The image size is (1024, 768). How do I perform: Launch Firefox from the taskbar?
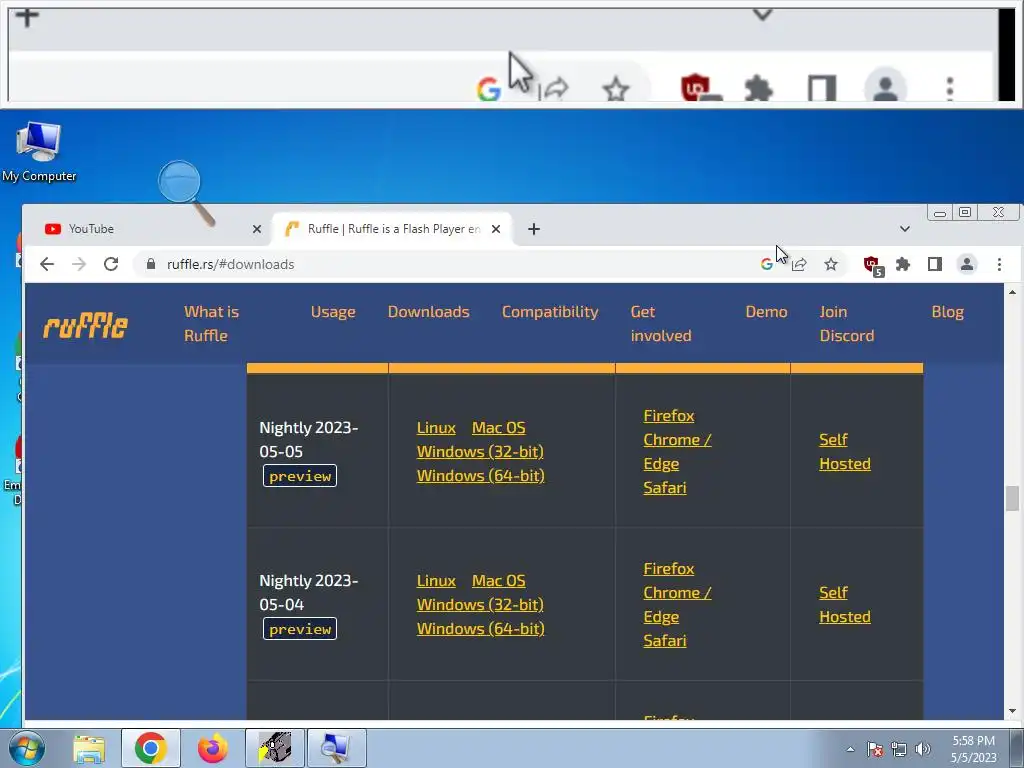click(213, 748)
